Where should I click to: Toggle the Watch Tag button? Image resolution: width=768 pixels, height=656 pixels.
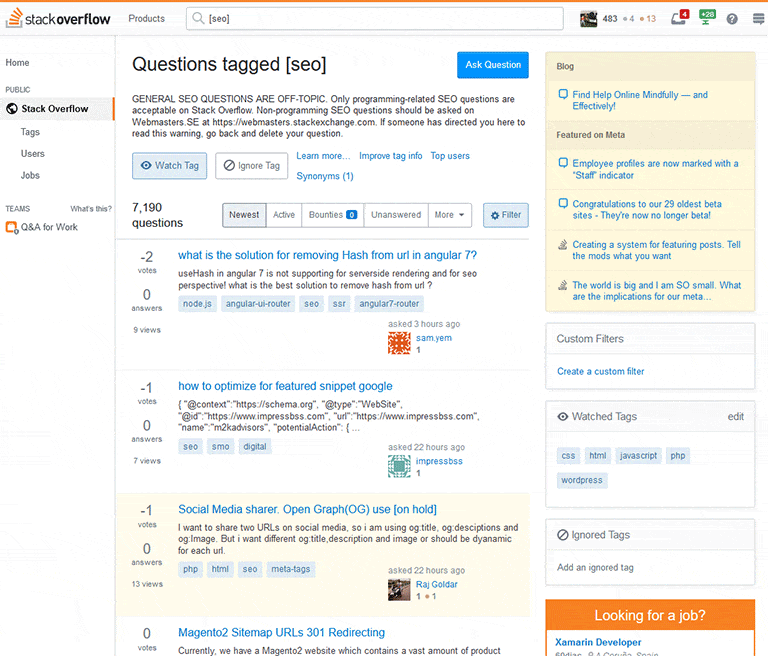point(169,166)
